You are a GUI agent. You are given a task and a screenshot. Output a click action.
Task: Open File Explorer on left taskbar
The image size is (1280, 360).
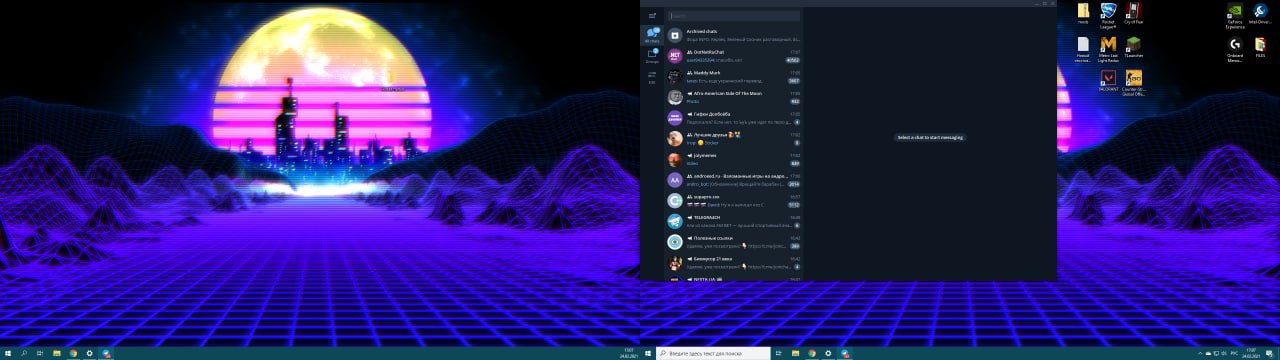point(57,353)
